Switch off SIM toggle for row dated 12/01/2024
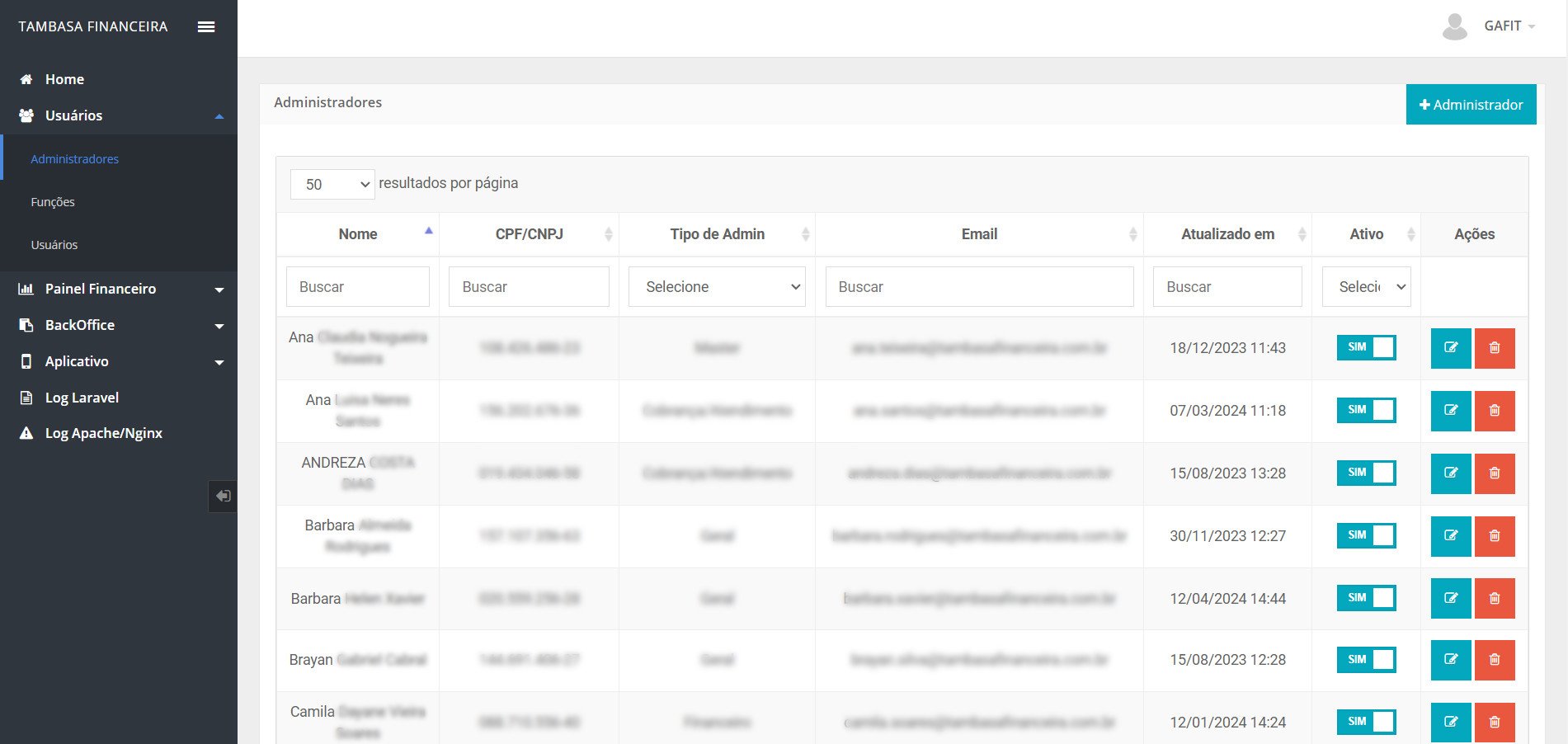 [x=1366, y=722]
